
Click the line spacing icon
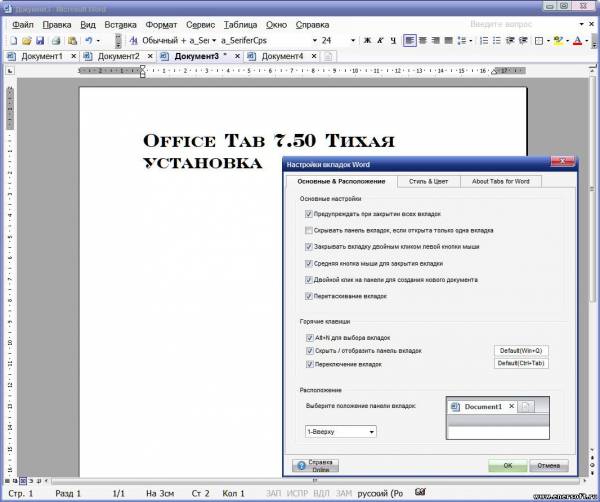click(462, 40)
